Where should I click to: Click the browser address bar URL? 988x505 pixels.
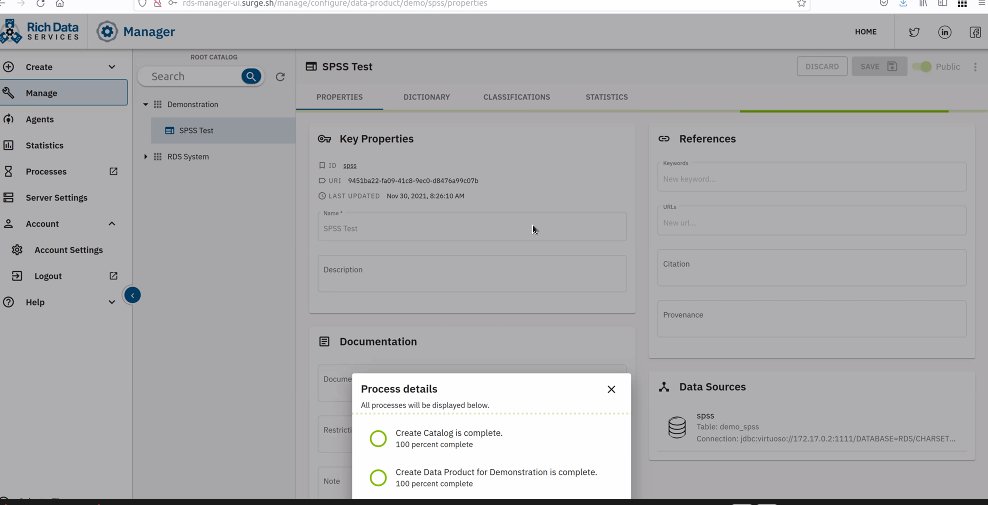335,3
